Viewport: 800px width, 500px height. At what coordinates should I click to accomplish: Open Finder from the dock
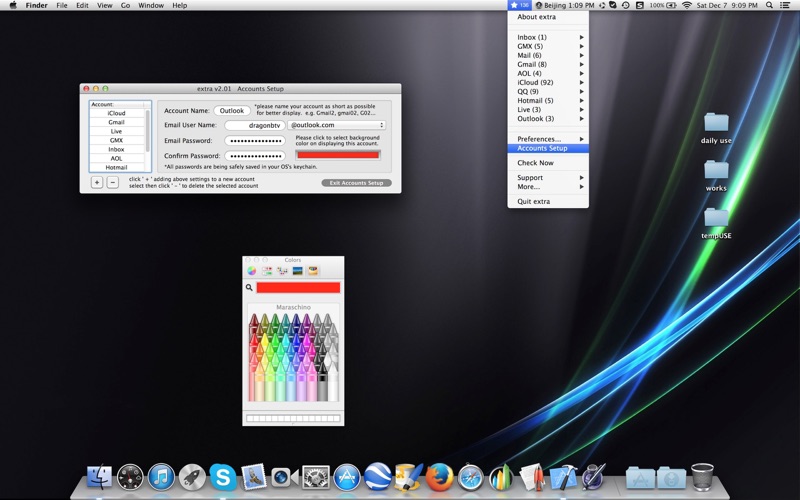[99, 478]
